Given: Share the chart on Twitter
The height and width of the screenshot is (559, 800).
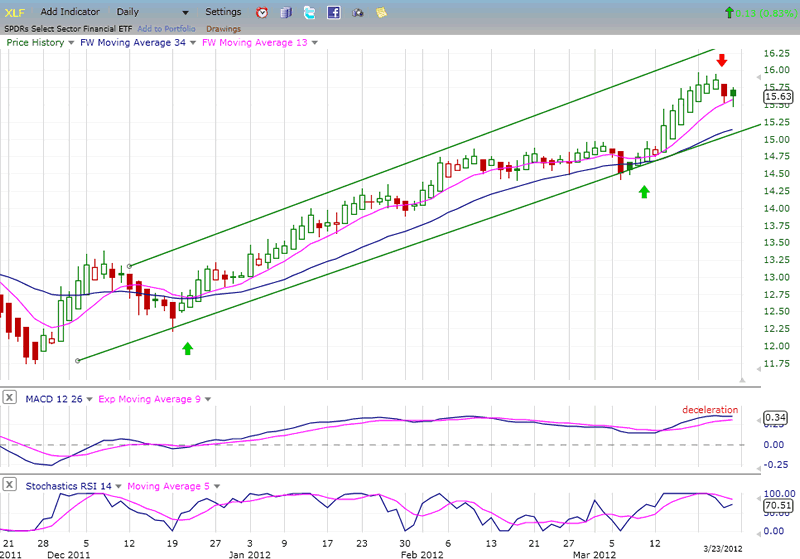Looking at the screenshot, I should tap(310, 13).
